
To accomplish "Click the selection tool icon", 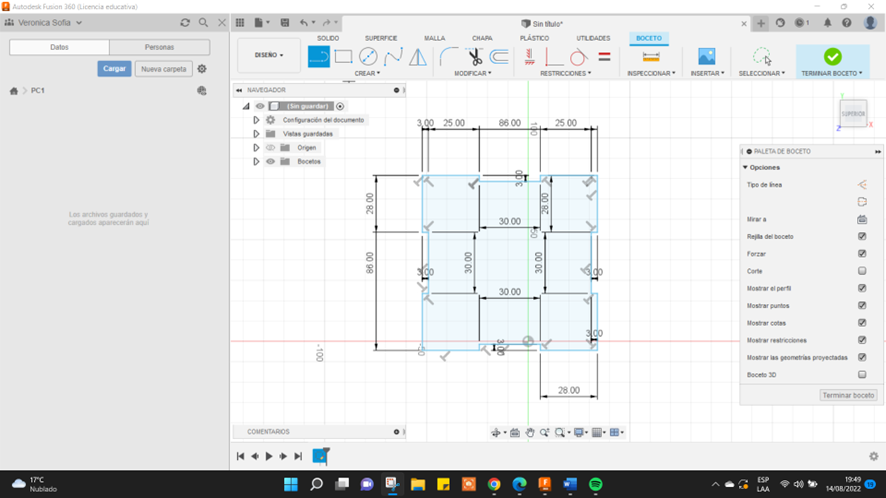I will (762, 57).
